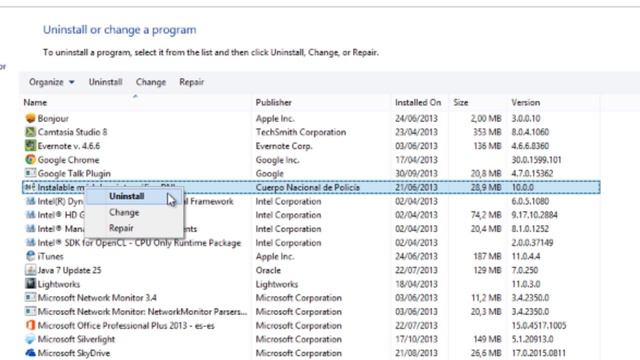
Task: Select the Bonjour program name
Action: 53,118
